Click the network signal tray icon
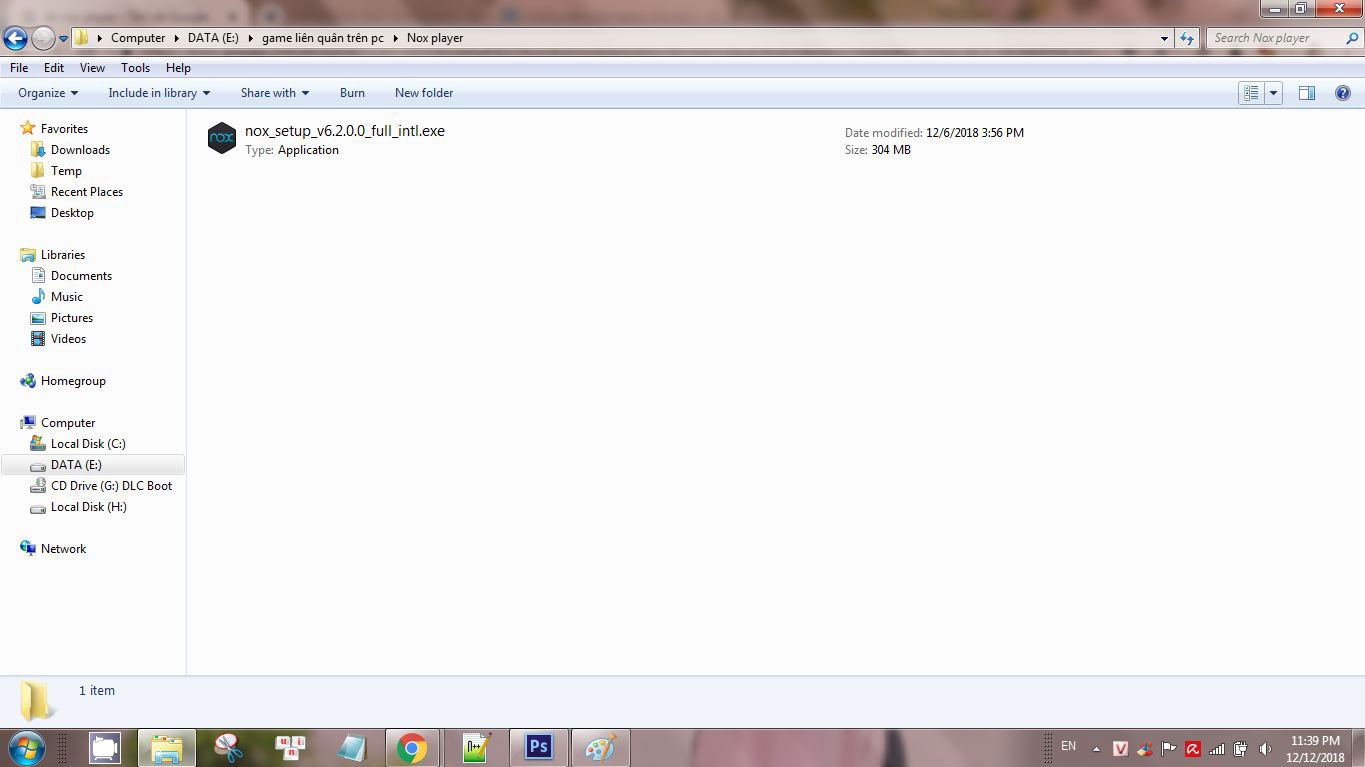 (x=1217, y=748)
